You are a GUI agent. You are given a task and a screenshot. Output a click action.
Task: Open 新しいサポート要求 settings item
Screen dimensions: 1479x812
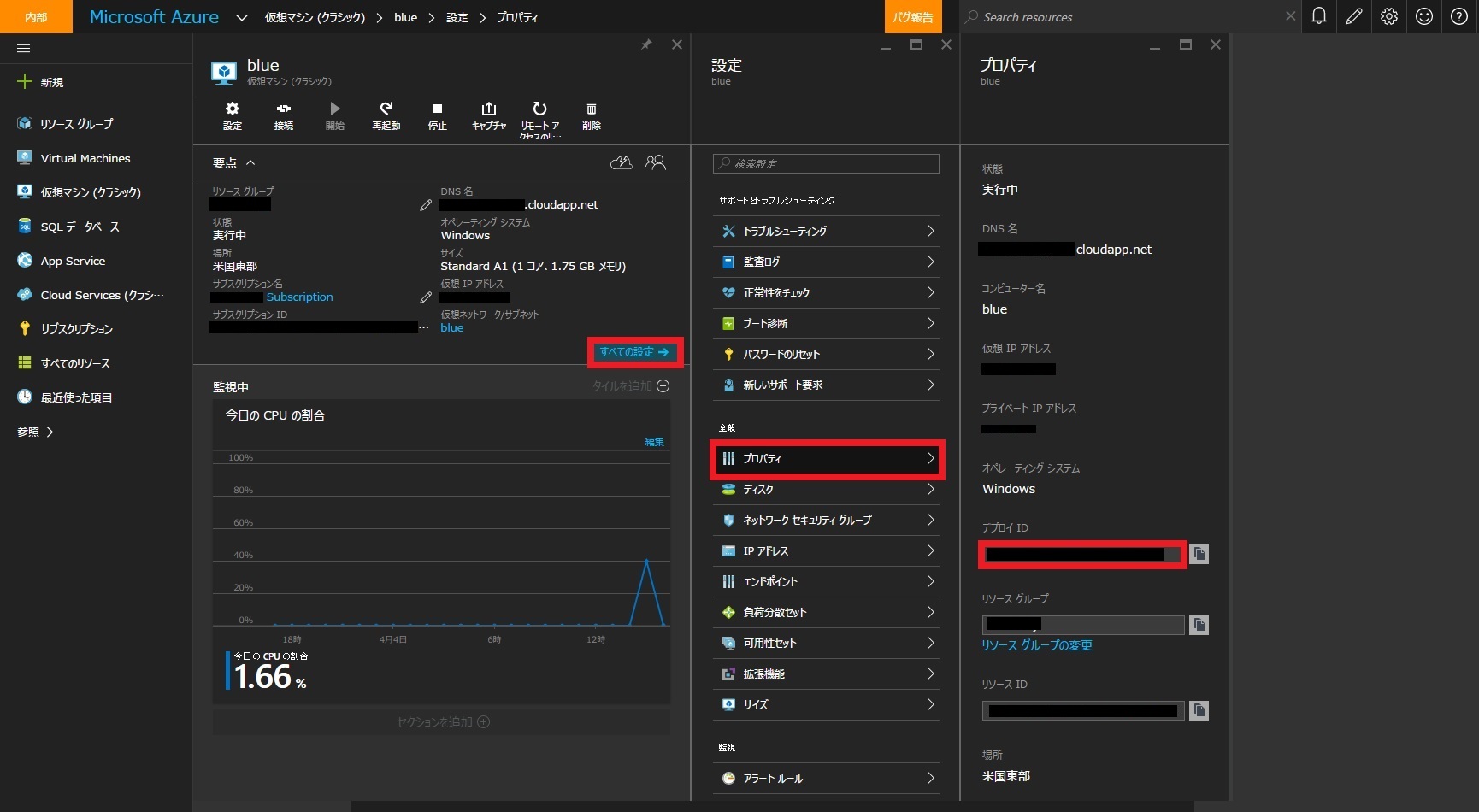[x=826, y=385]
